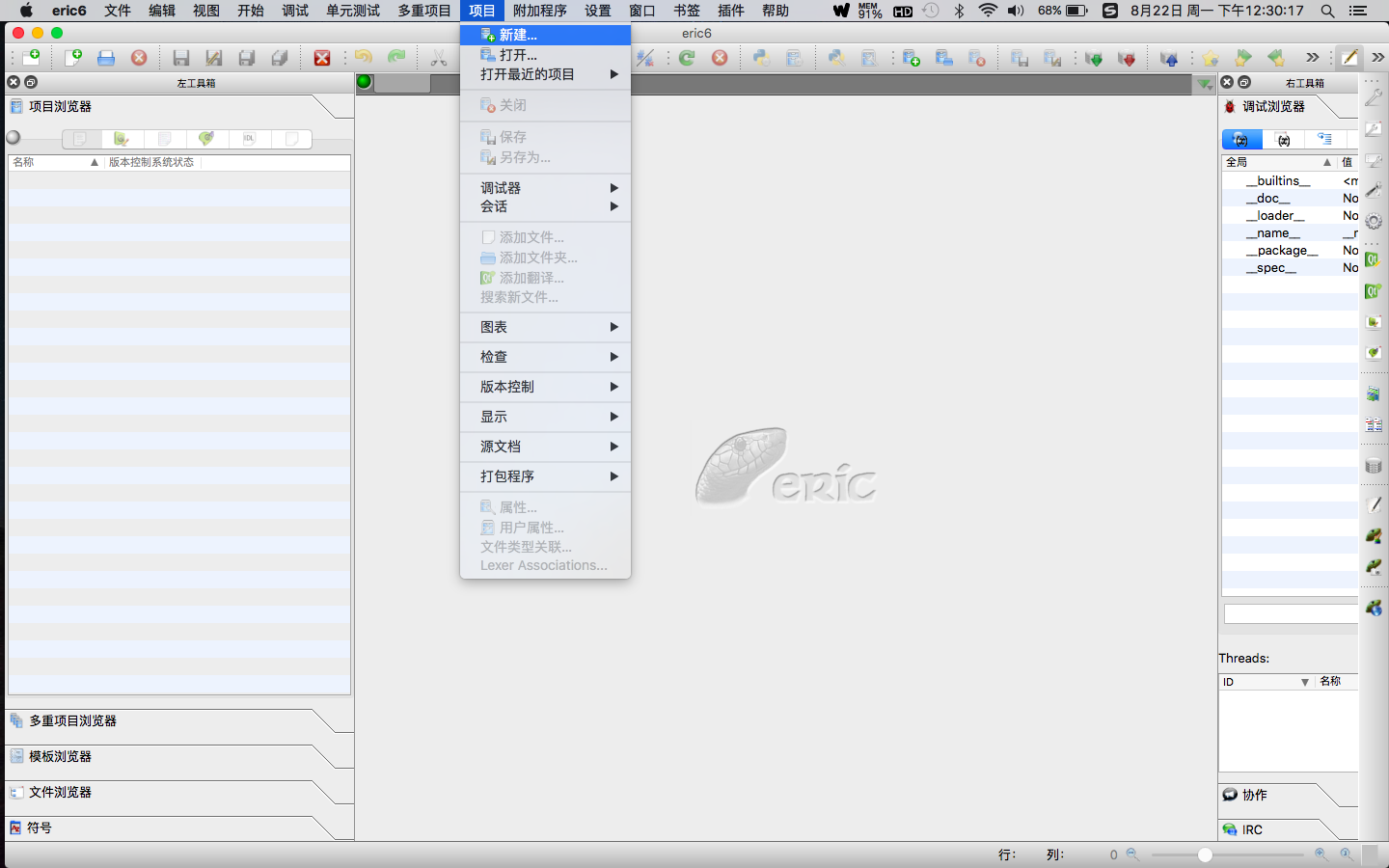Click the red circular close-file toolbar icon
Image resolution: width=1389 pixels, height=868 pixels.
tap(139, 58)
